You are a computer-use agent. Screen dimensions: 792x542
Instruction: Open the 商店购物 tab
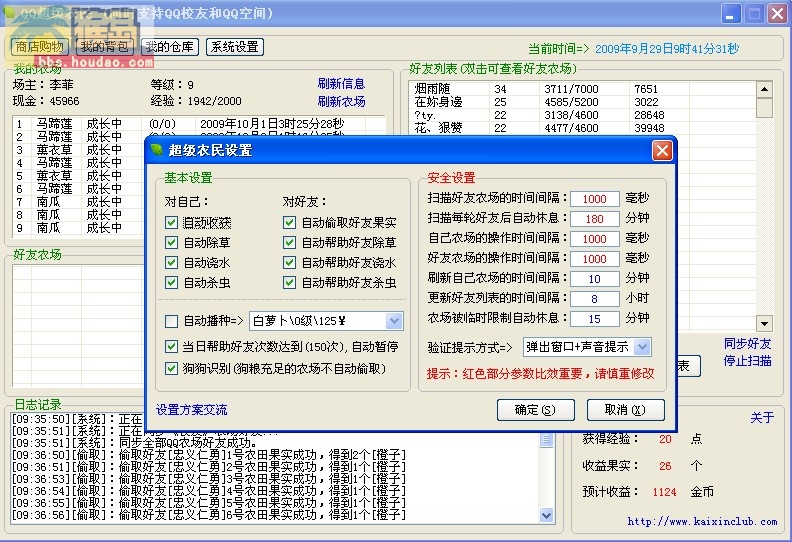pyautogui.click(x=39, y=47)
